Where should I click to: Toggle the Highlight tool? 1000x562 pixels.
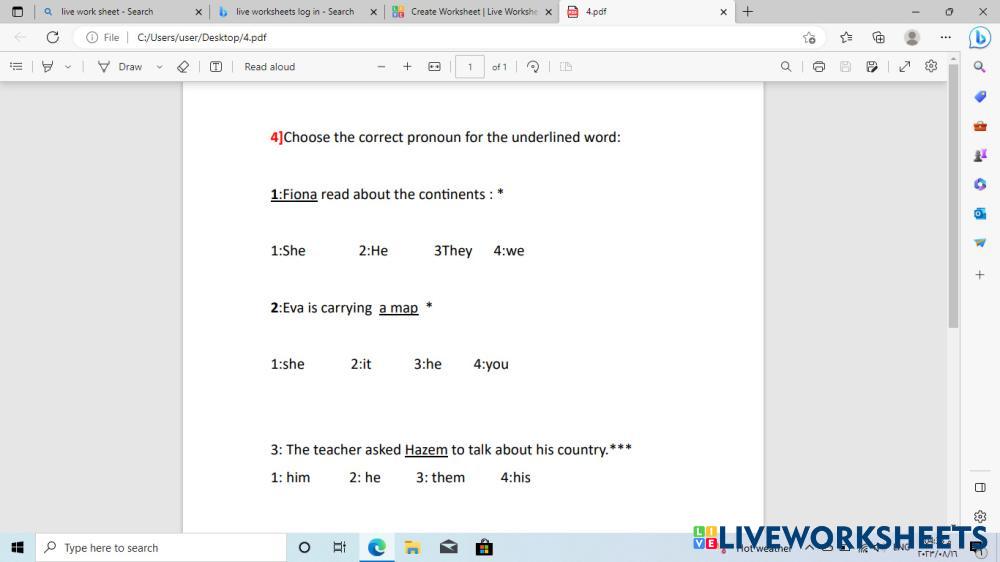click(47, 67)
